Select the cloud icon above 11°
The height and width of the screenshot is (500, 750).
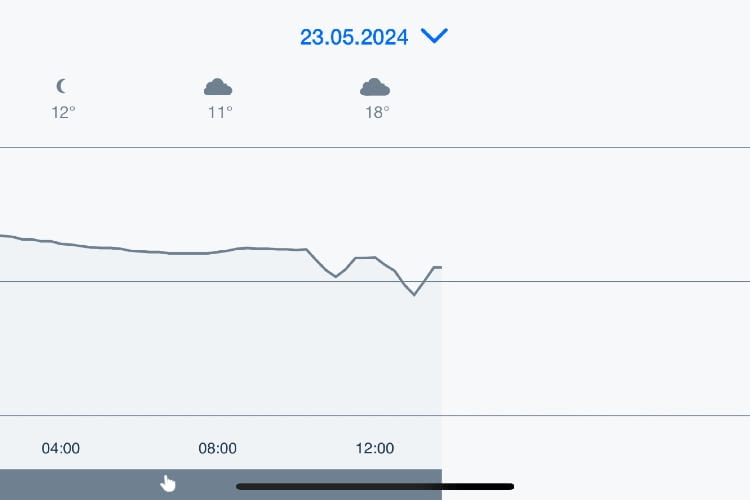pyautogui.click(x=218, y=87)
